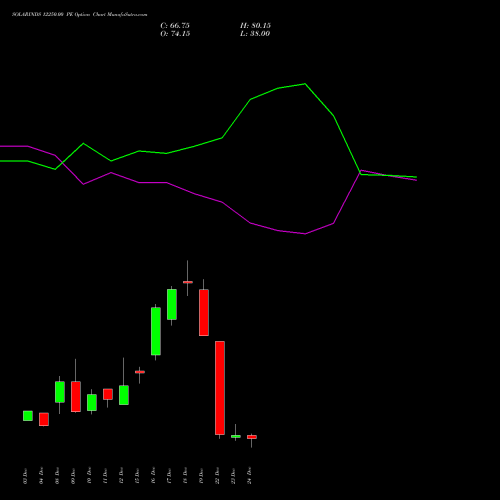Click the long red candle above 22 Dec

coord(220,388)
